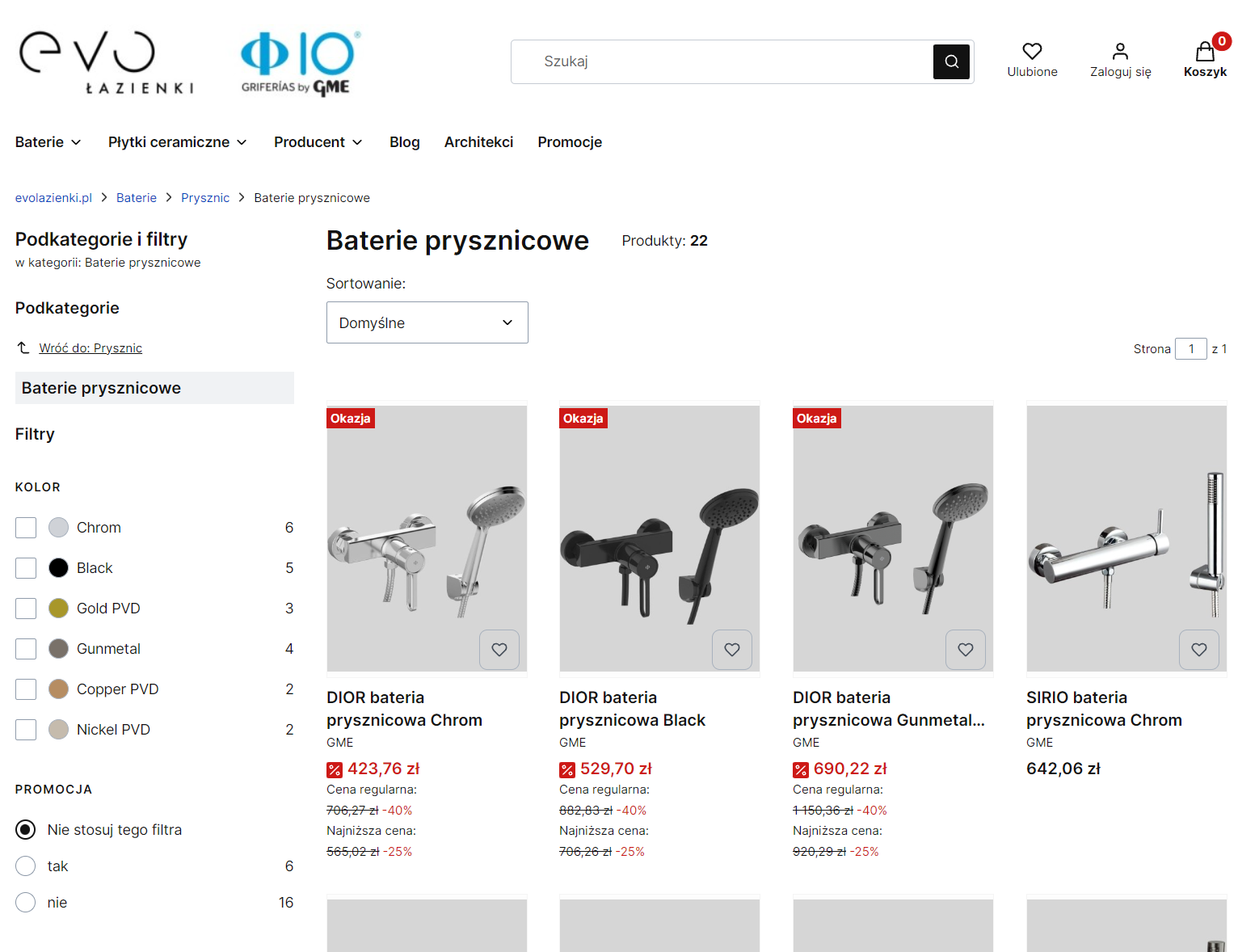Click the Promocje menu item
This screenshot has width=1259, height=952.
[x=570, y=141]
